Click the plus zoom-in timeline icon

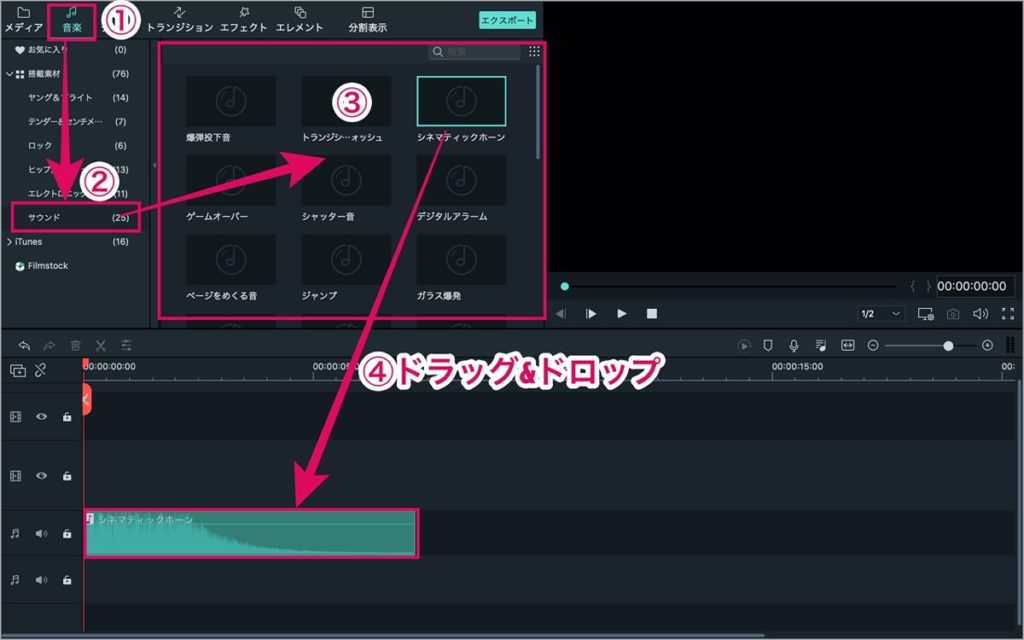(987, 345)
